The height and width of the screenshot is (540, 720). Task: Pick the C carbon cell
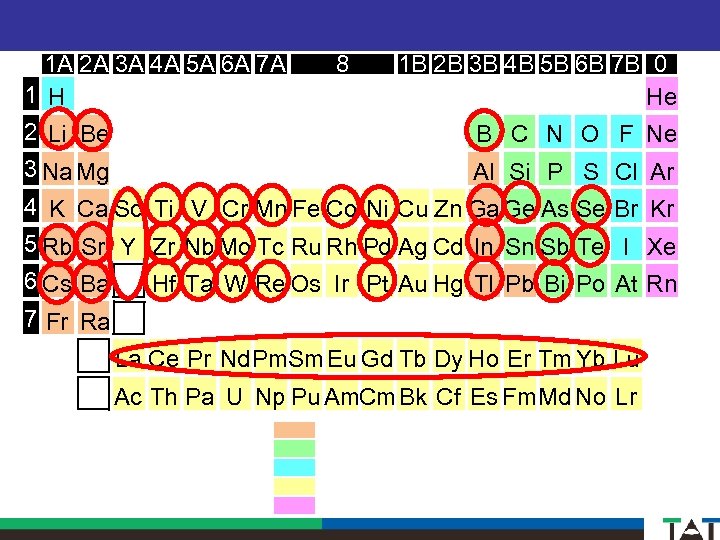[x=519, y=131]
